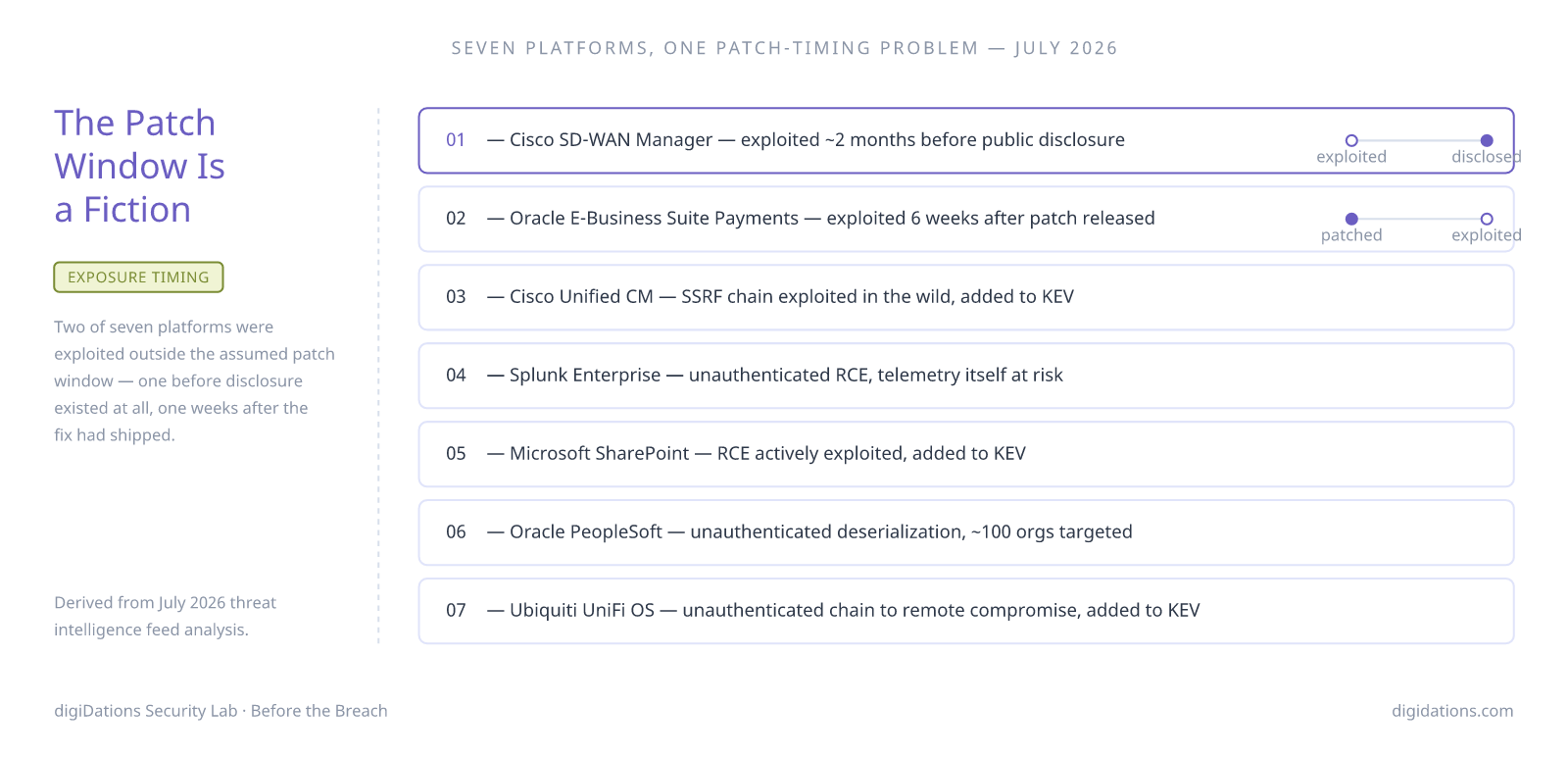Click the hollow exploited marker in row 02

[x=1487, y=219]
